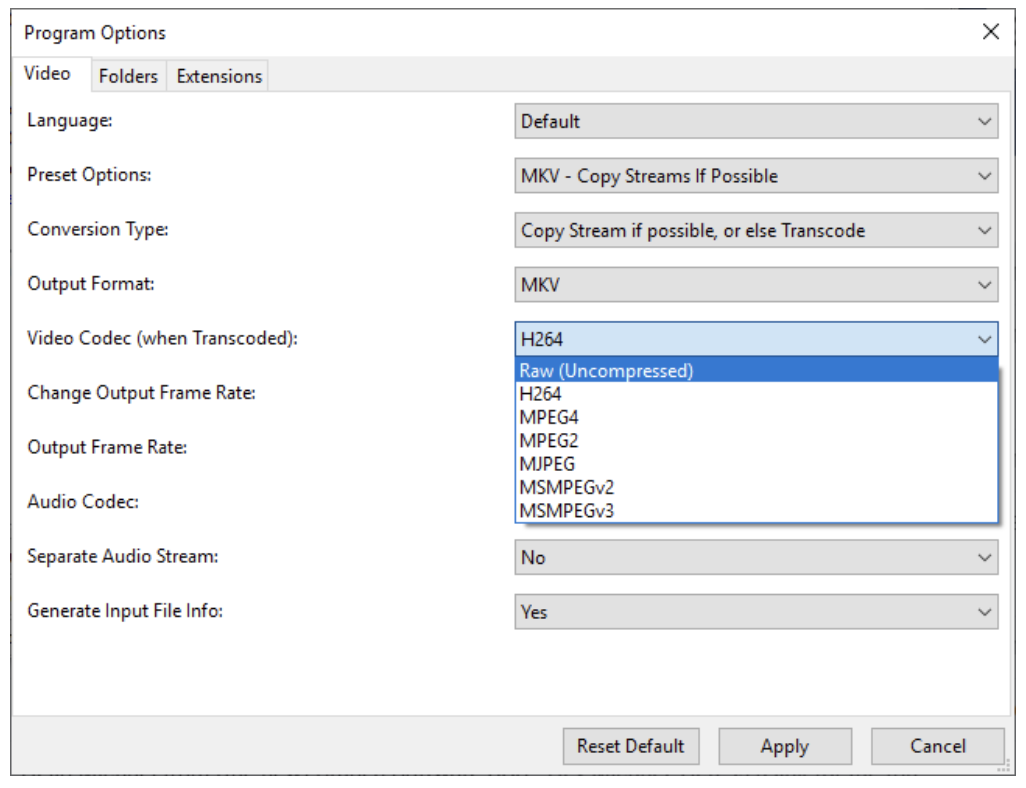Choose MJPEG from the dropdown list

click(x=756, y=464)
